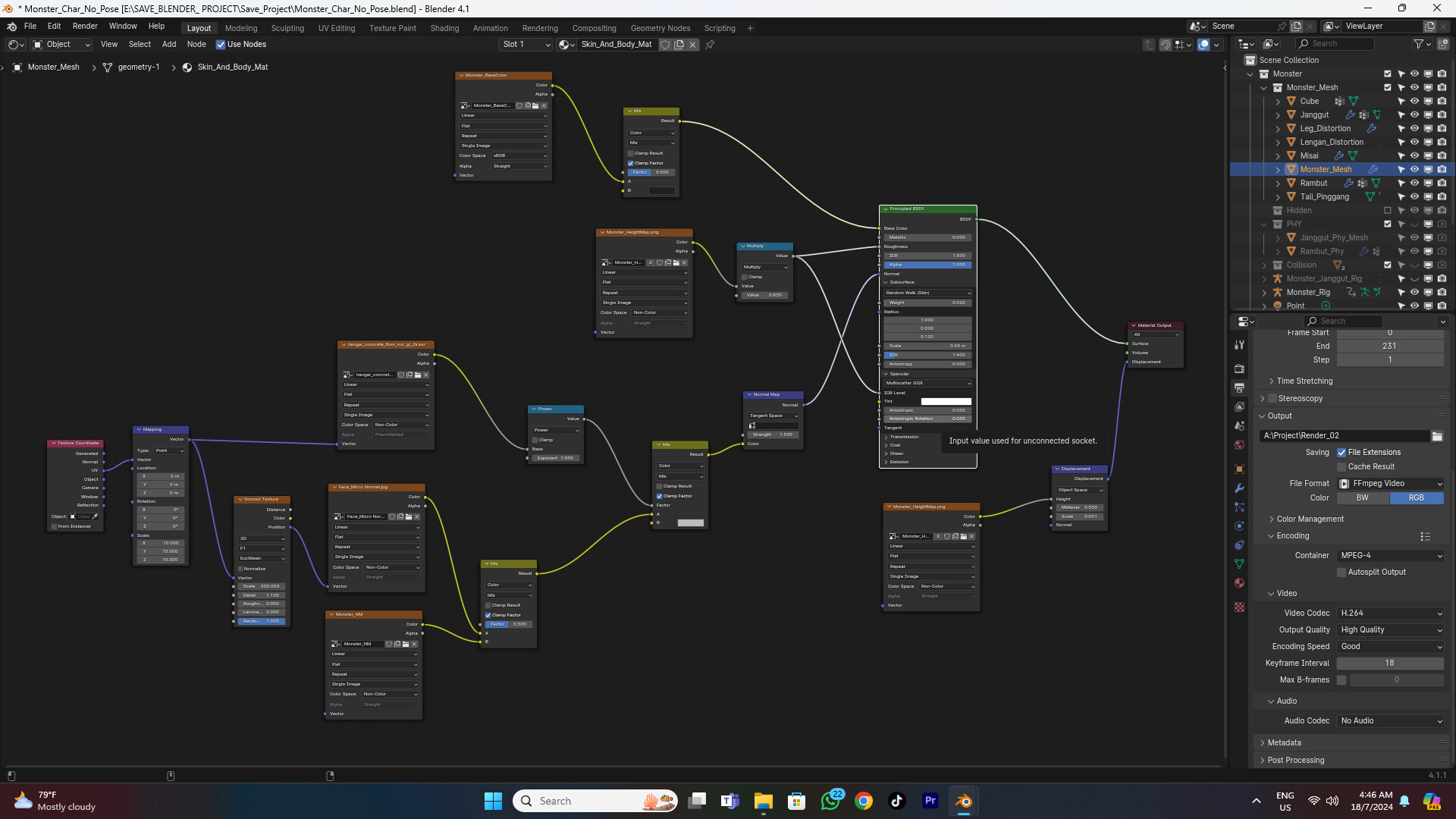Expand the Color Management panel
The image size is (1456, 819).
click(1310, 519)
